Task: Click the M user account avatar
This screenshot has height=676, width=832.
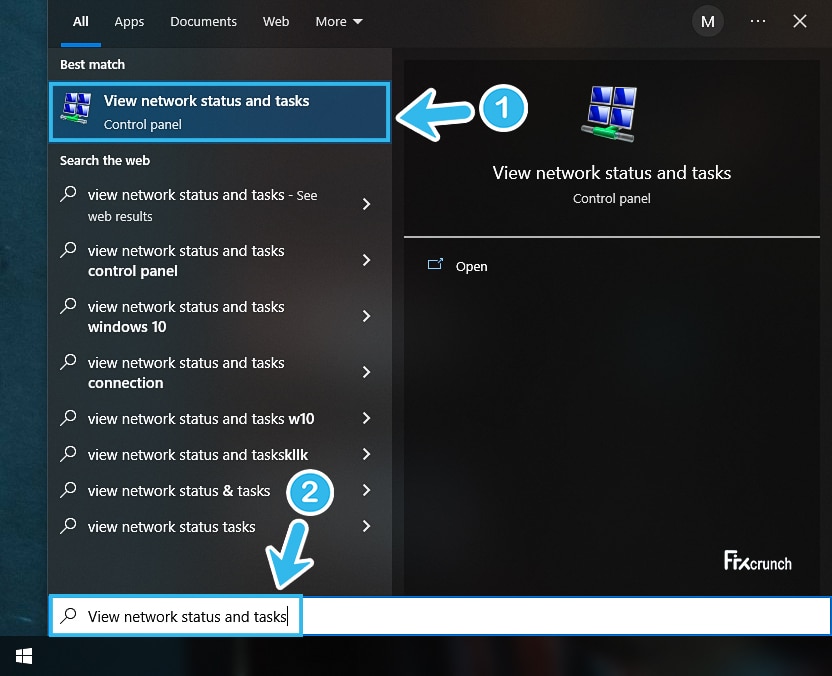Action: point(707,22)
